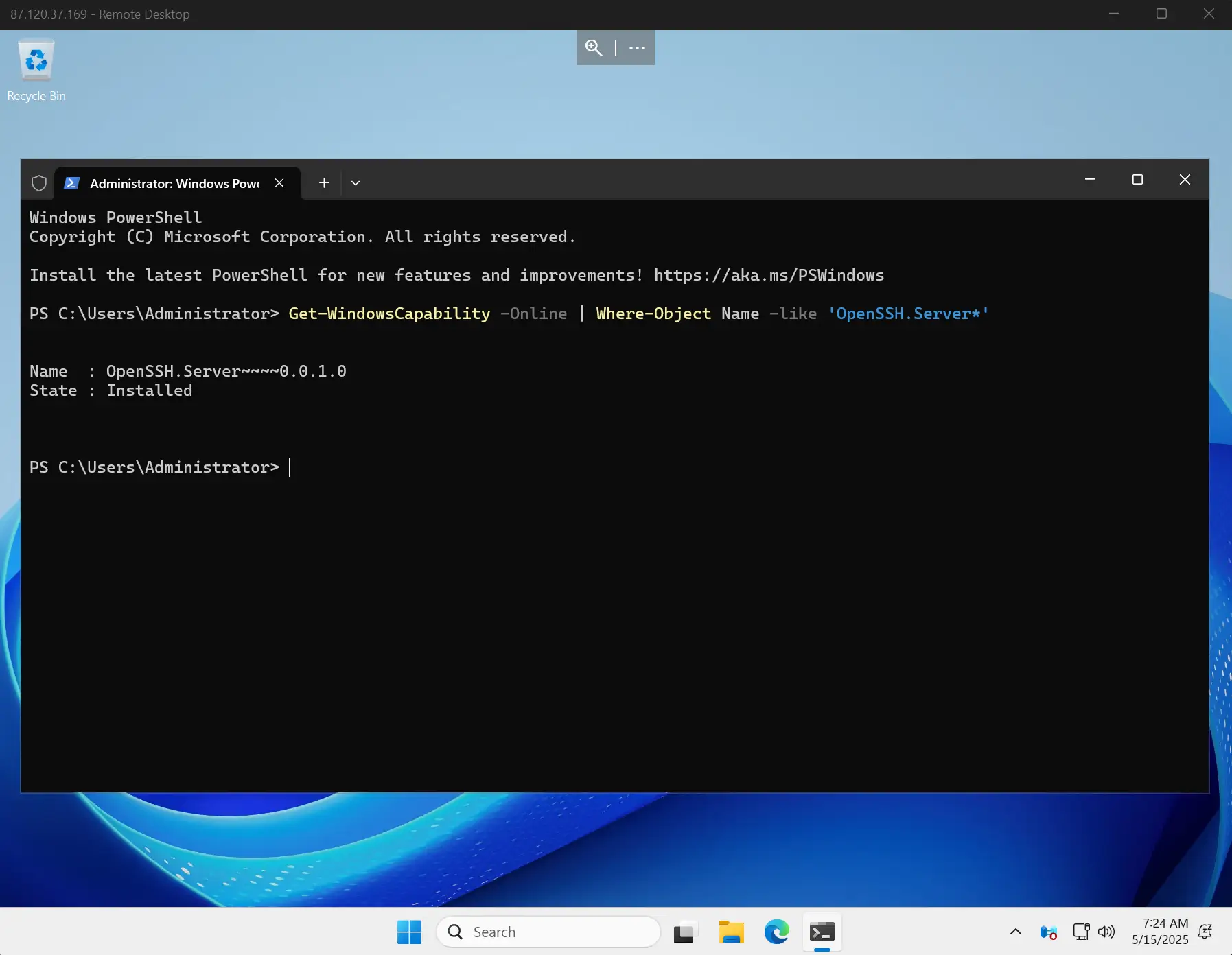Open the Recycle Bin desktop icon

coord(36,71)
